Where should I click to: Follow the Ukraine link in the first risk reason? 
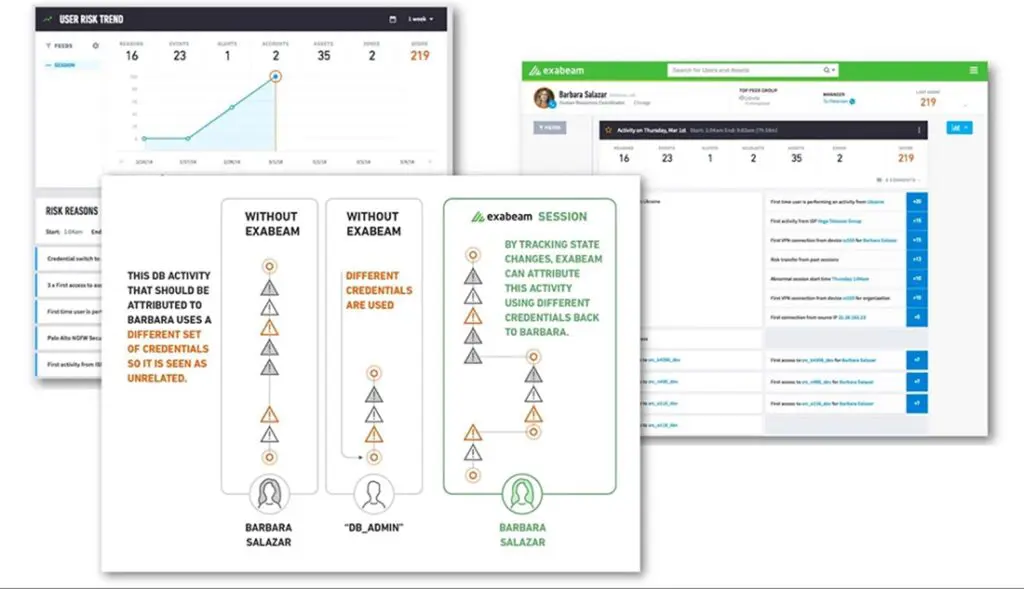point(876,201)
